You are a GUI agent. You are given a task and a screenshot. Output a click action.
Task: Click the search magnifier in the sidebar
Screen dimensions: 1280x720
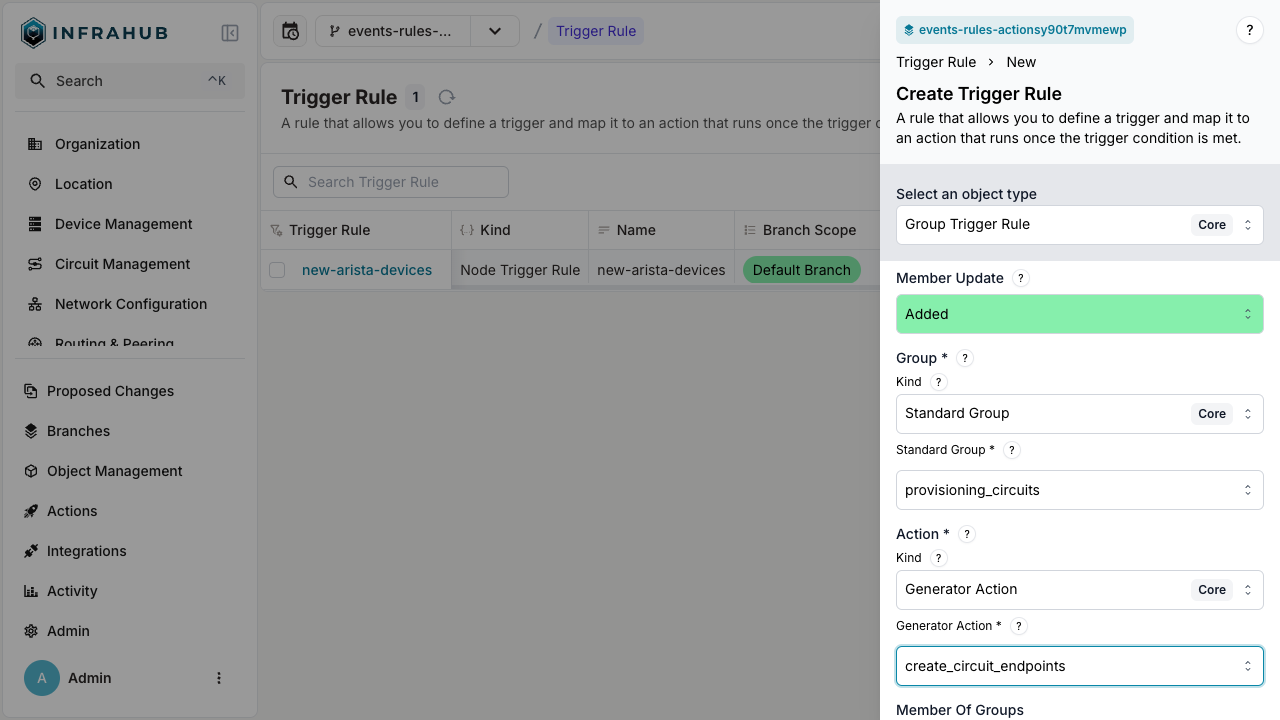coord(40,81)
